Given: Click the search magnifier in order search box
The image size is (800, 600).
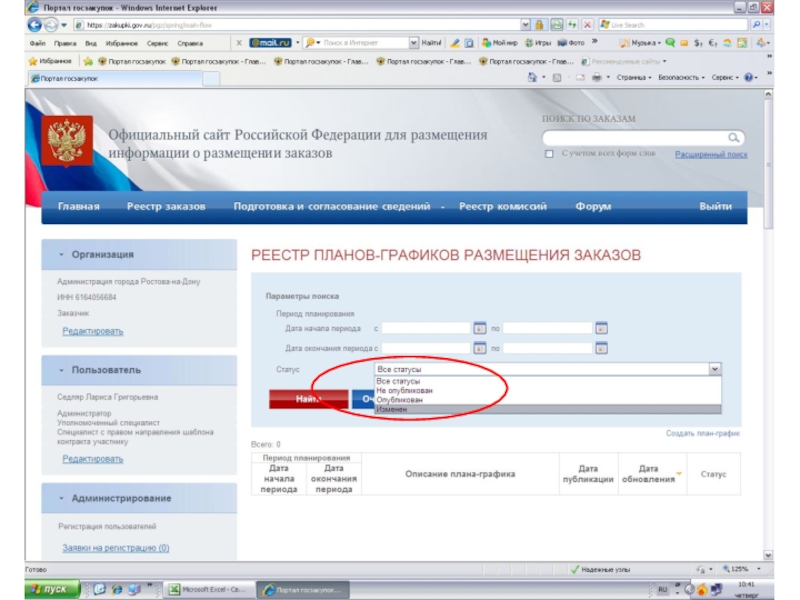Looking at the screenshot, I should tap(734, 138).
